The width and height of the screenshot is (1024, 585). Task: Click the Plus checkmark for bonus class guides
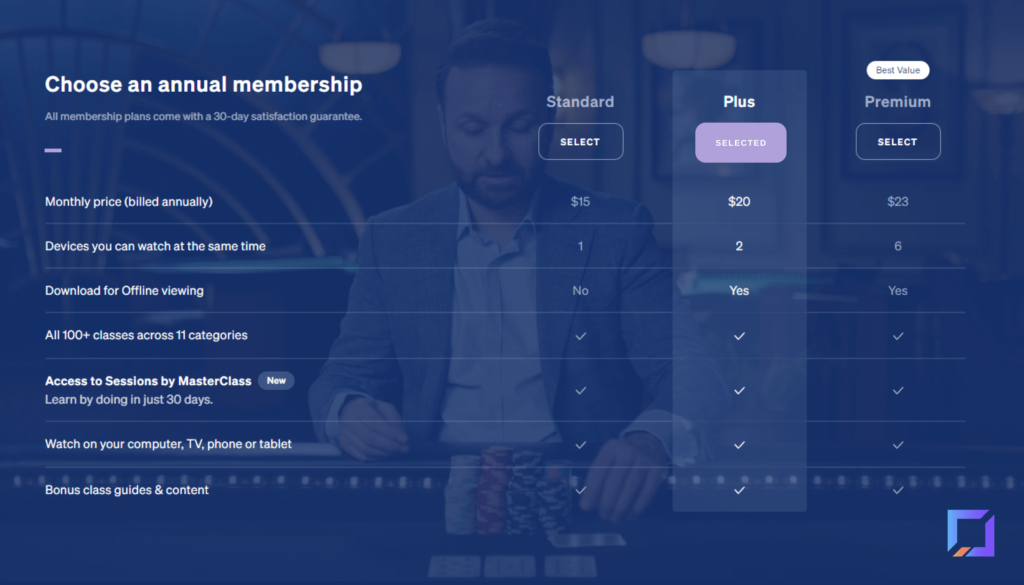739,491
